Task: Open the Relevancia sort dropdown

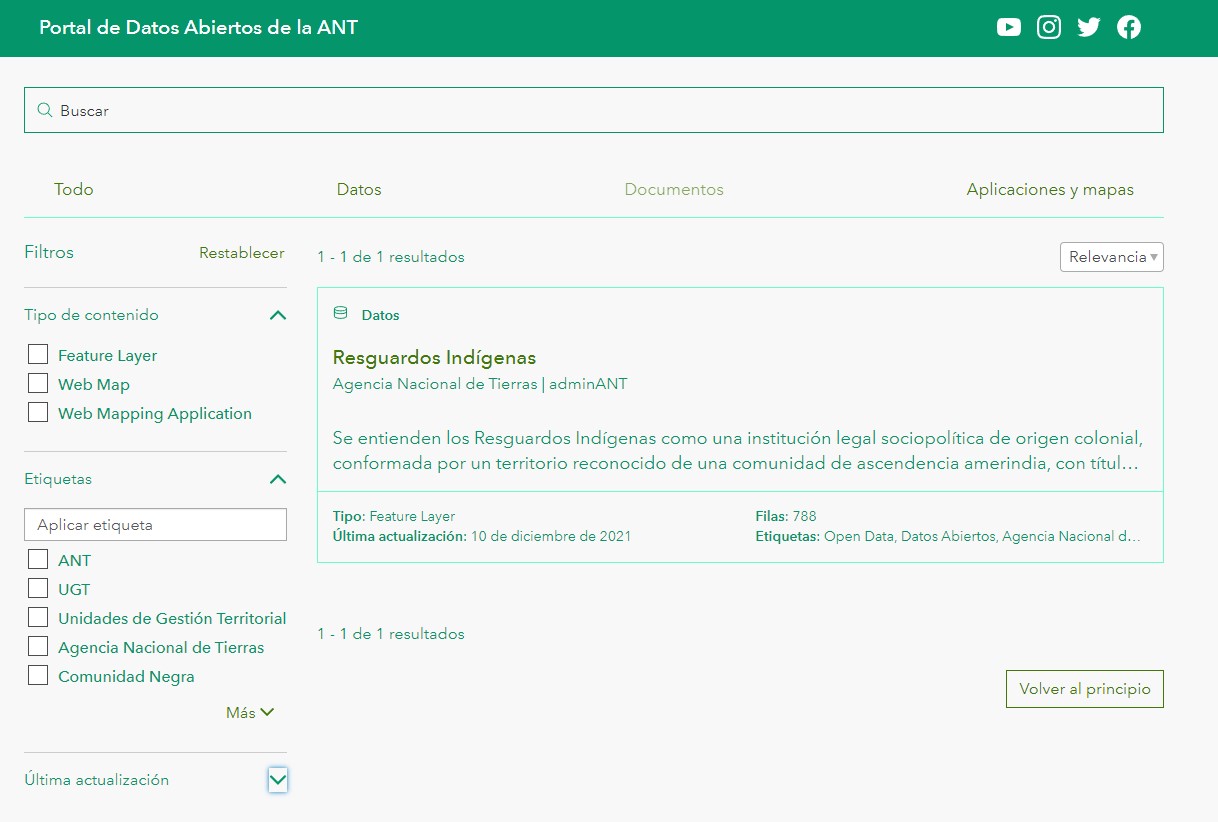Action: coord(1112,257)
